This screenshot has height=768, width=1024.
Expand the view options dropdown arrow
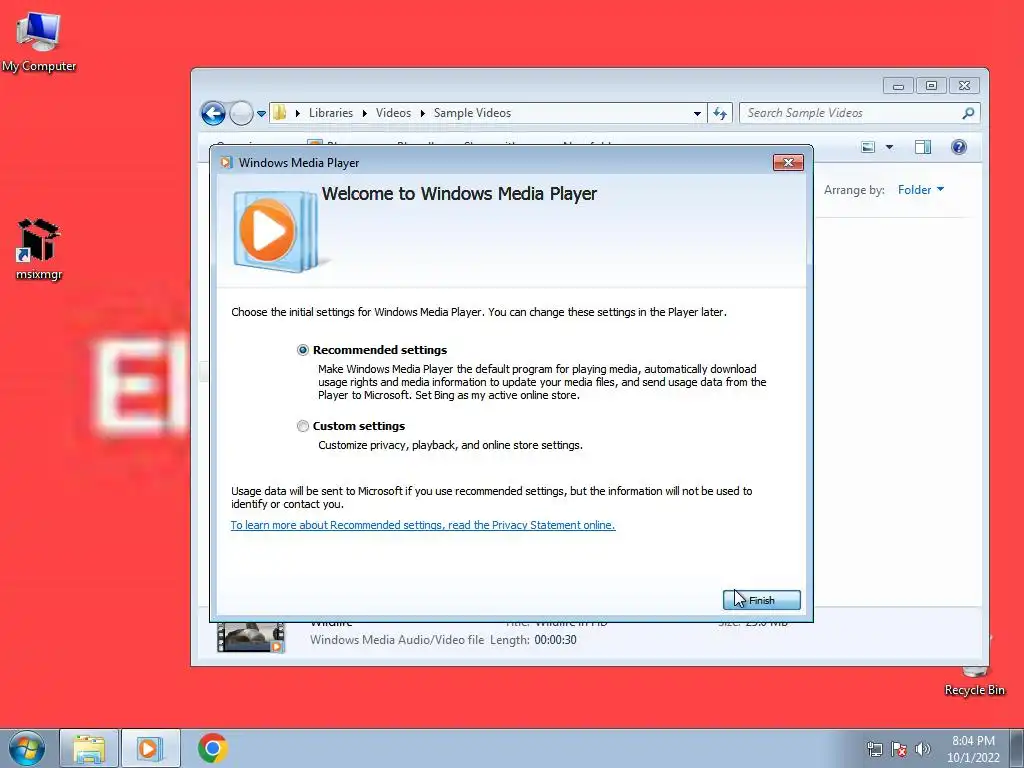889,147
